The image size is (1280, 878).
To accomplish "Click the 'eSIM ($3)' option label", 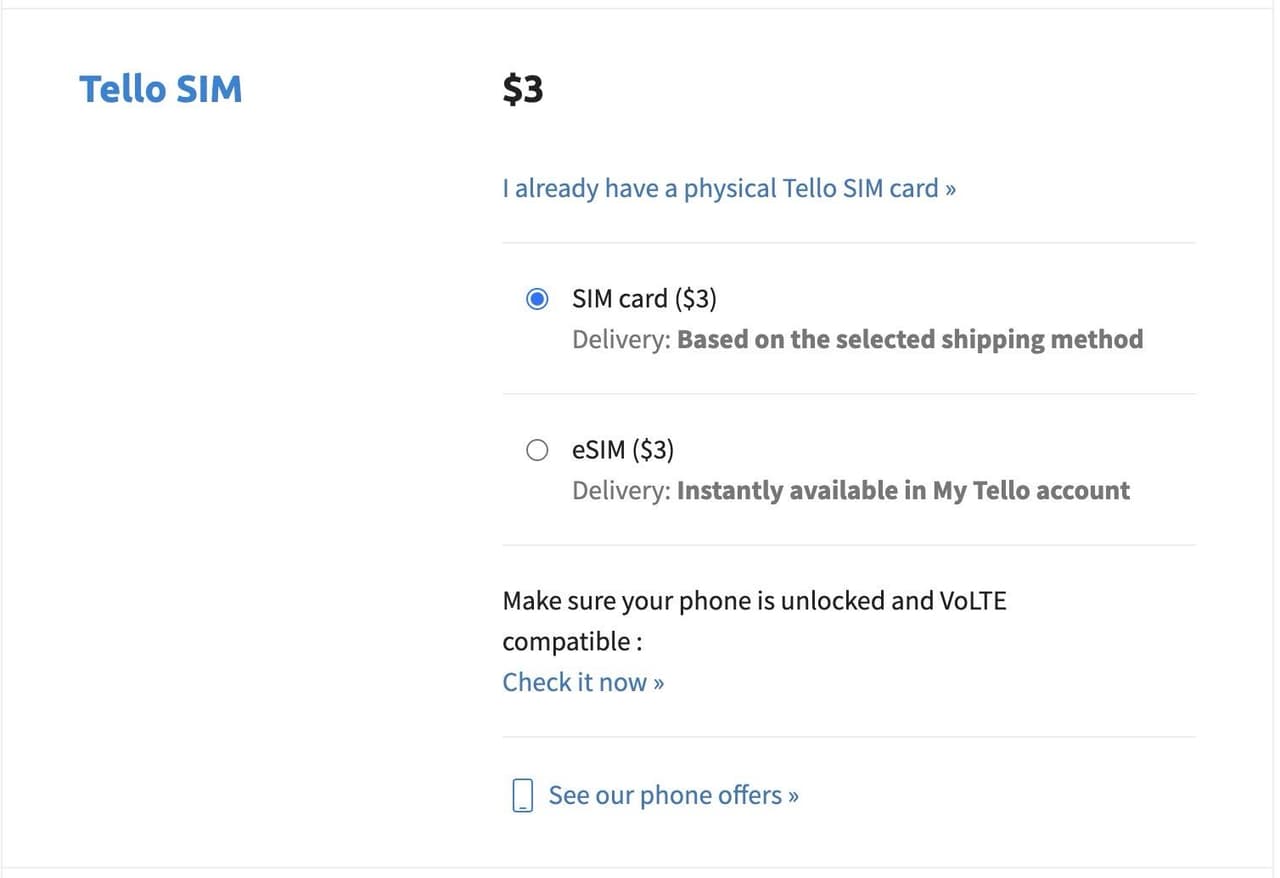I will point(622,450).
